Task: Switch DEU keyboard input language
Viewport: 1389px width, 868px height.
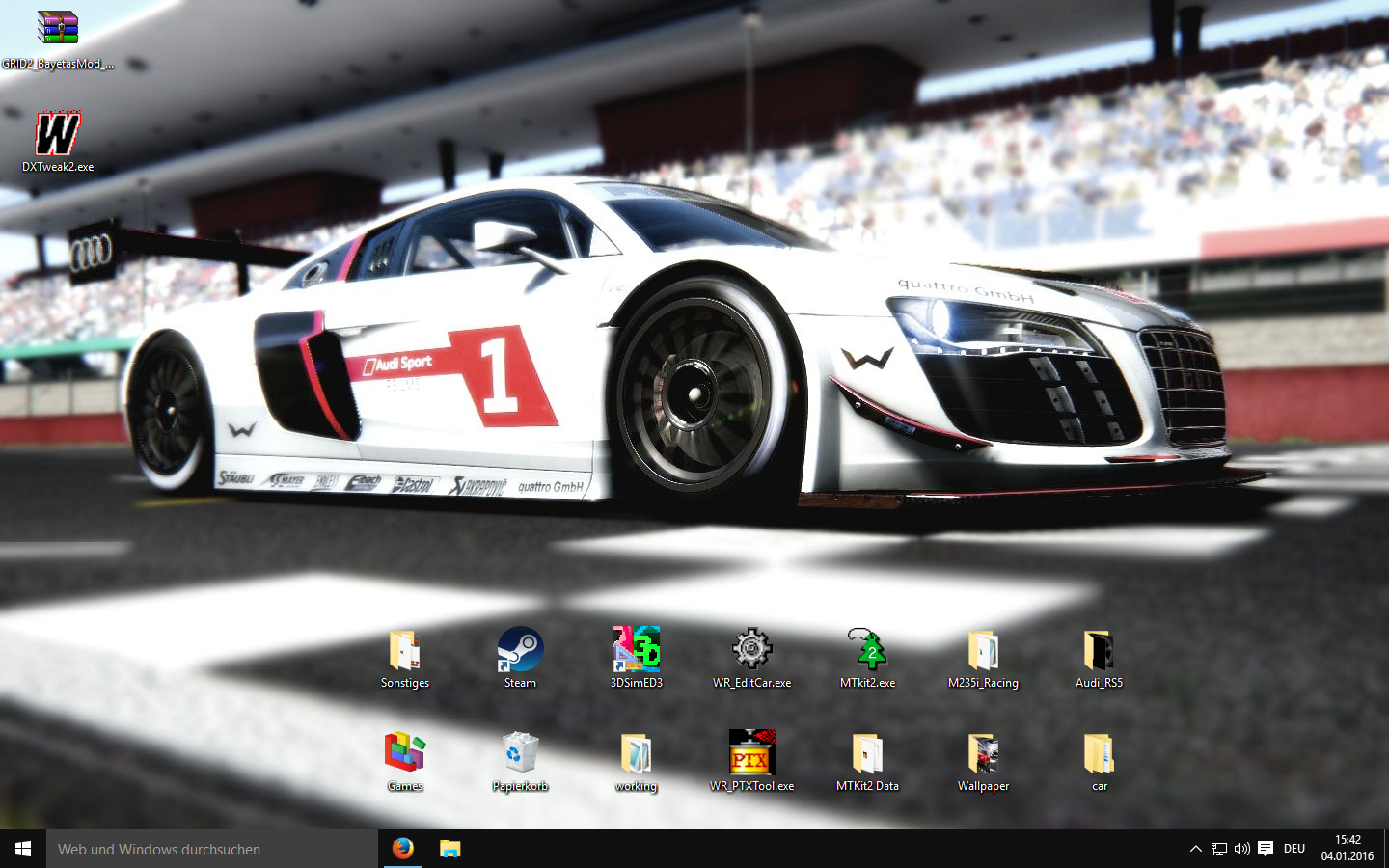Action: [1294, 849]
